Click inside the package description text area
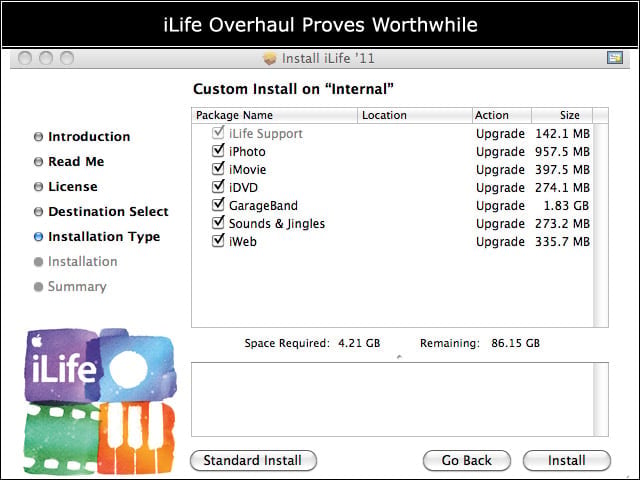The image size is (640, 480). (392, 400)
